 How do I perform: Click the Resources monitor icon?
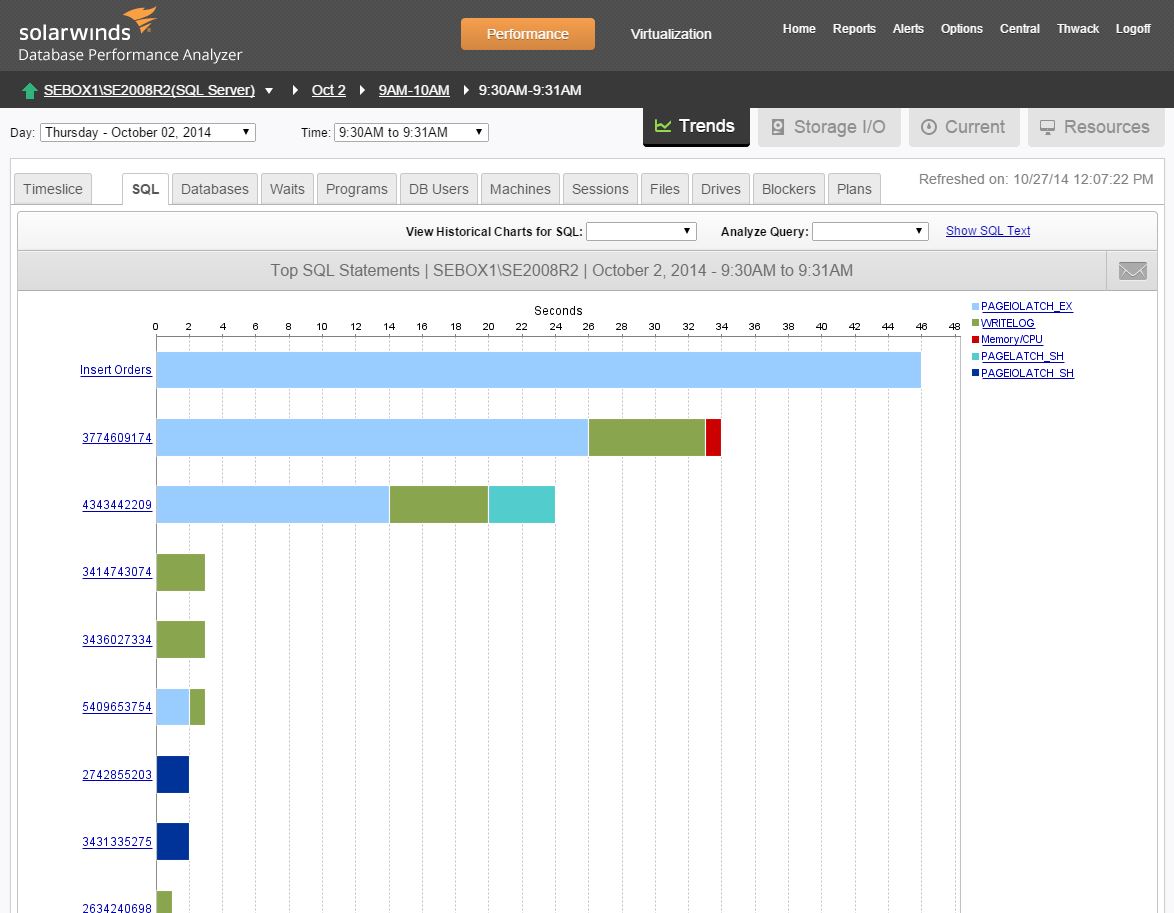1047,127
